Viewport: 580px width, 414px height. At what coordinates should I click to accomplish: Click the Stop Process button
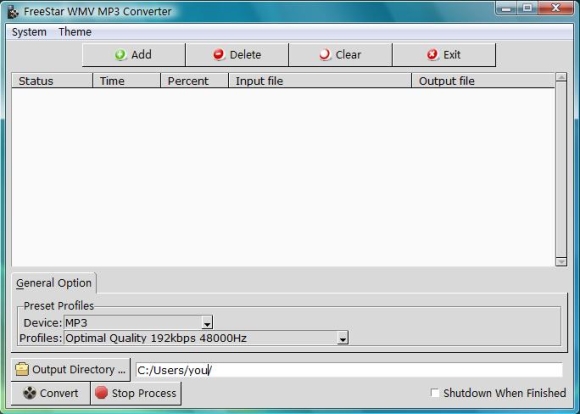tap(136, 393)
